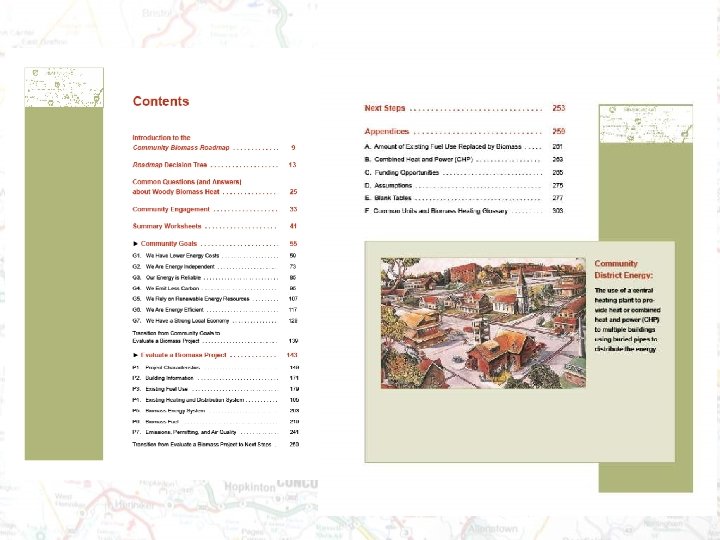Screen dimensions: 720x540
Task: Click map thumbnail atop left green sidebar
Action: point(64,87)
